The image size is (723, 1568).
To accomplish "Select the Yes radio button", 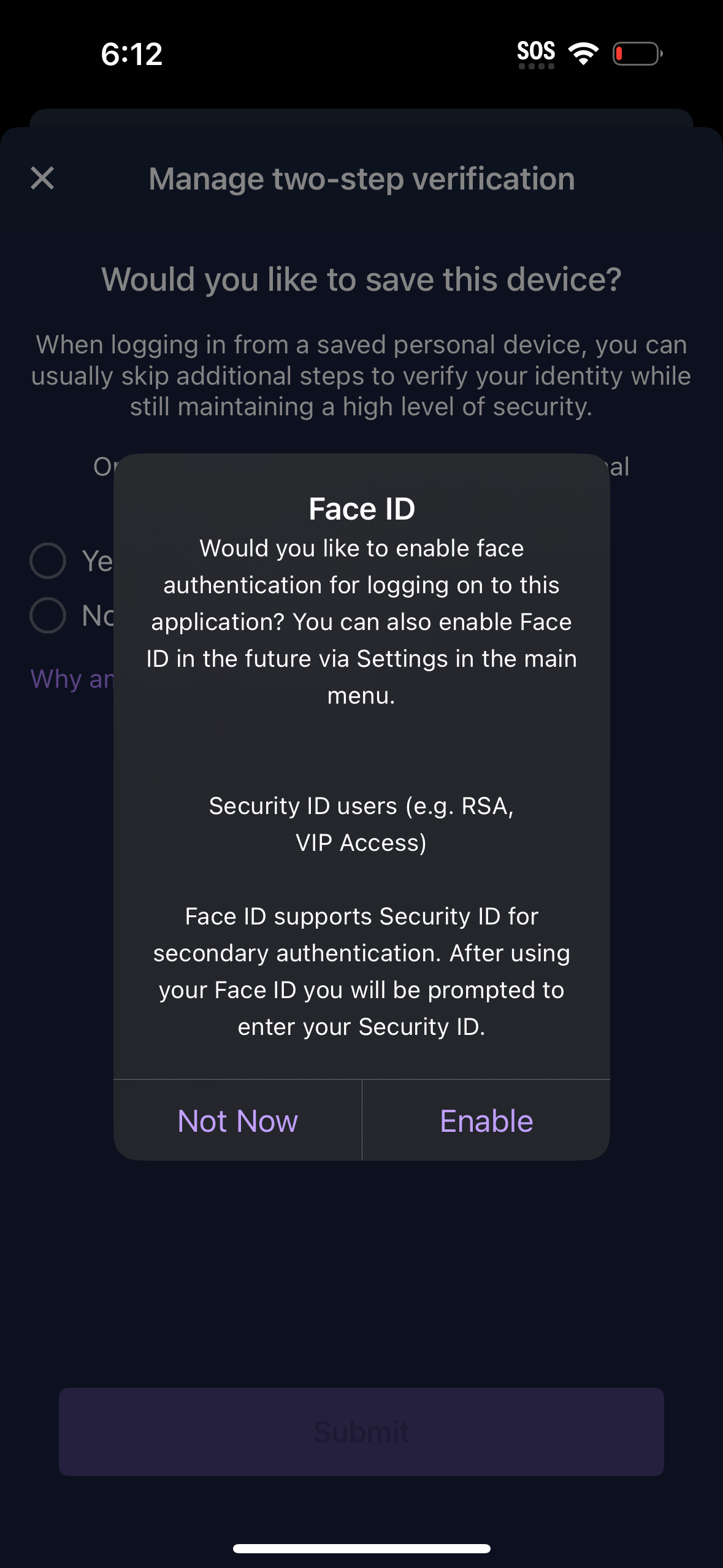I will click(48, 561).
